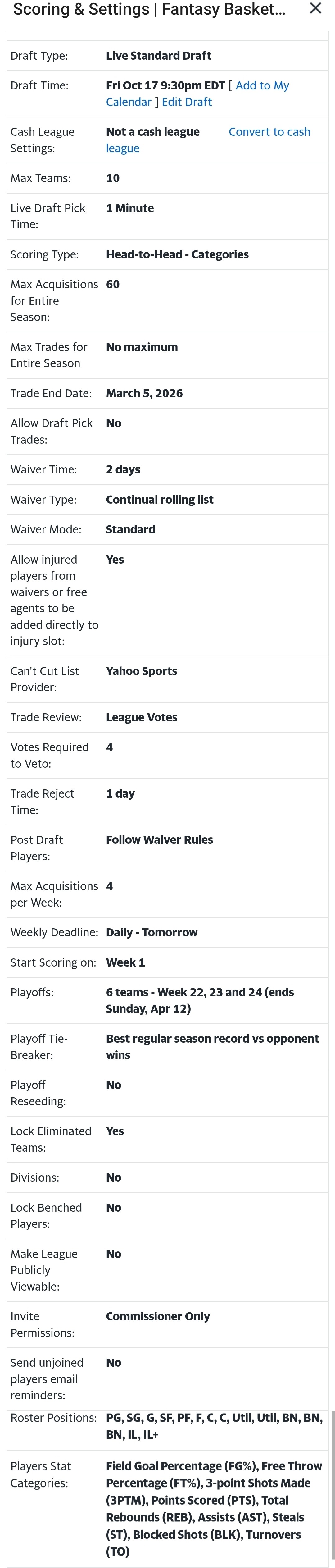Click the Follow Waiver Rules value
This screenshot has height=1568, width=335.
tap(159, 840)
